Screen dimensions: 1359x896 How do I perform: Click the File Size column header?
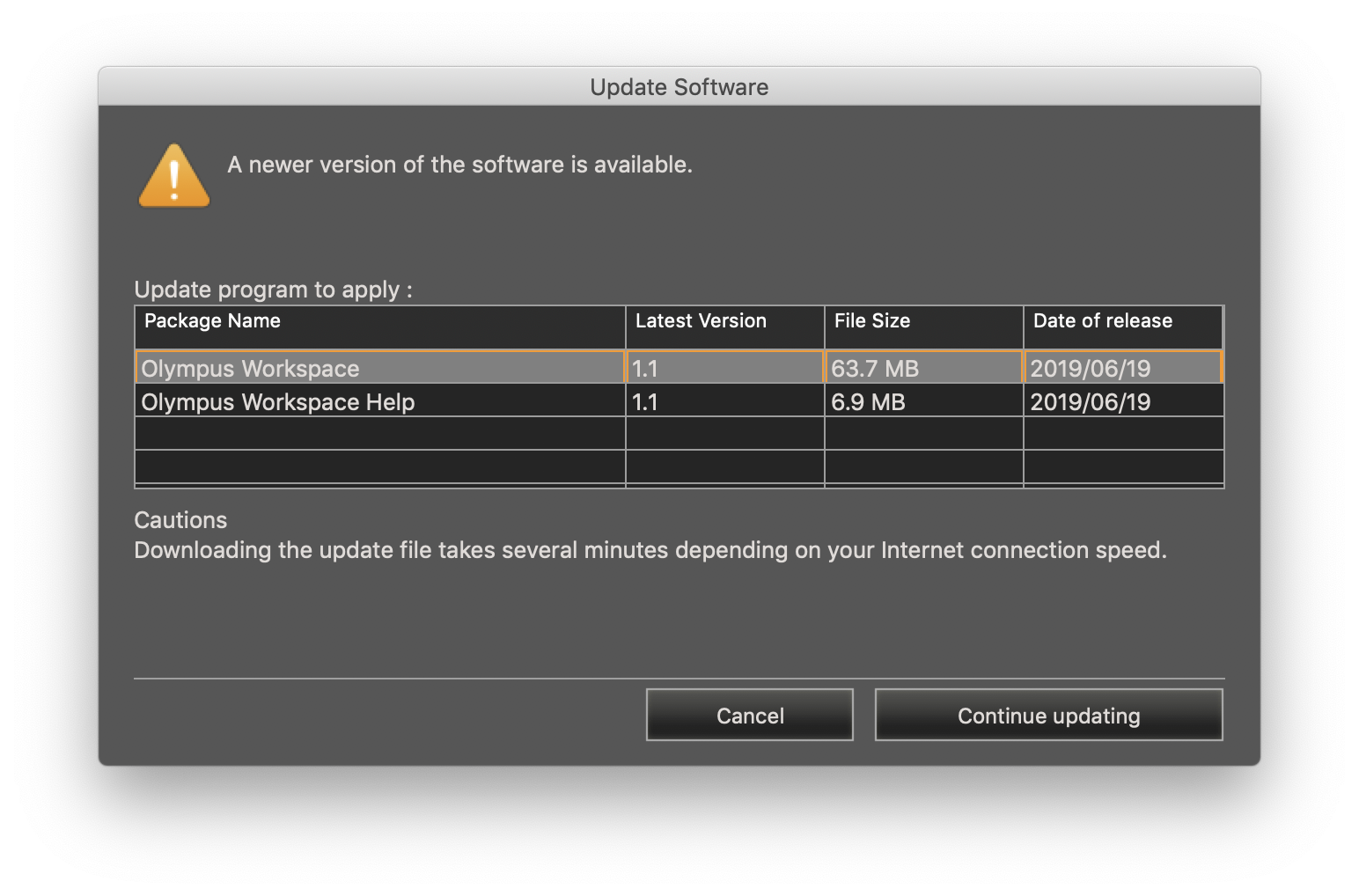[x=924, y=327]
